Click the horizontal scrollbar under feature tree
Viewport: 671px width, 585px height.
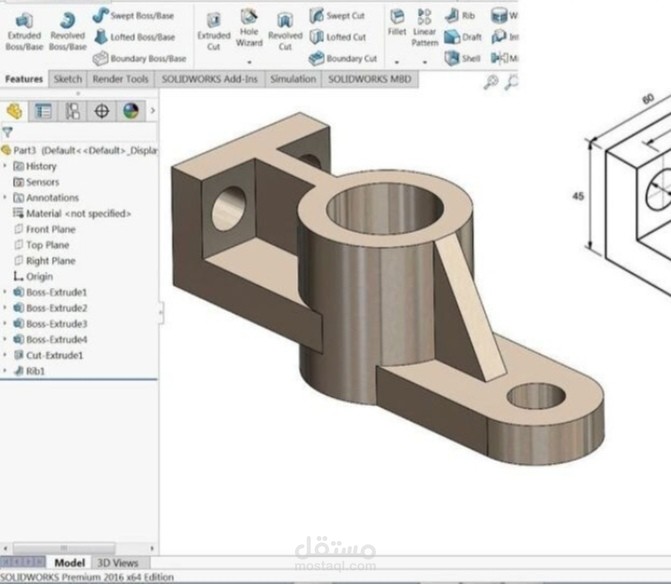[x=64, y=548]
